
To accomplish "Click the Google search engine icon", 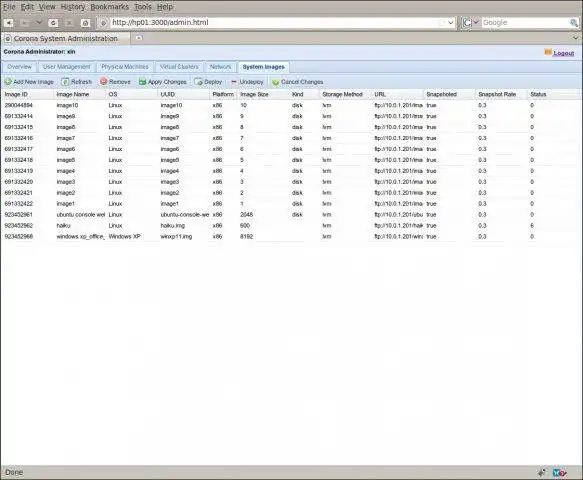I will [x=467, y=23].
